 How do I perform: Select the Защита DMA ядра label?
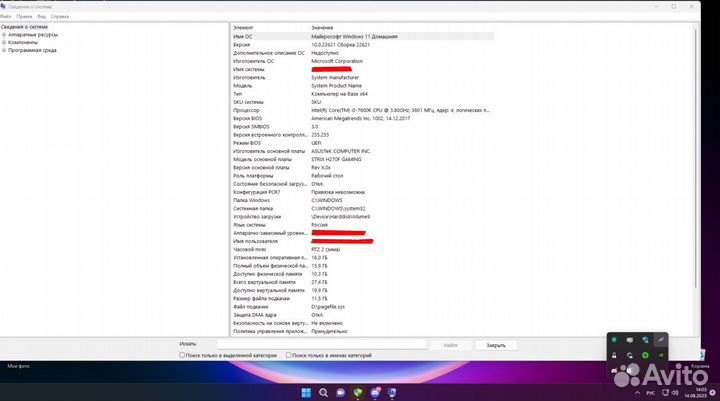click(255, 315)
